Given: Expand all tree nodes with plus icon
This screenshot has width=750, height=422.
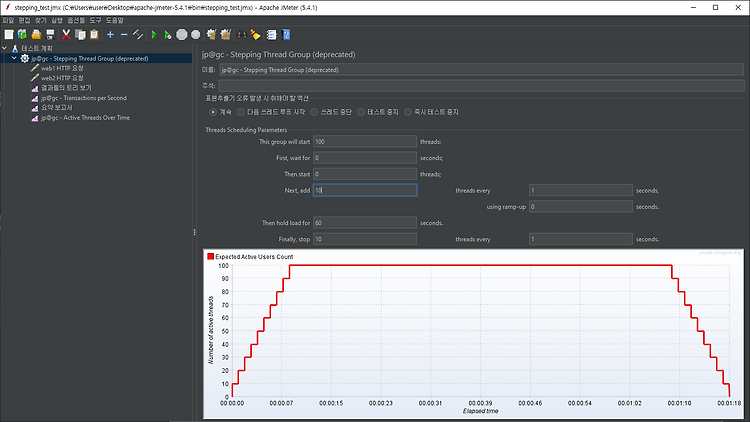Looking at the screenshot, I should [x=110, y=34].
